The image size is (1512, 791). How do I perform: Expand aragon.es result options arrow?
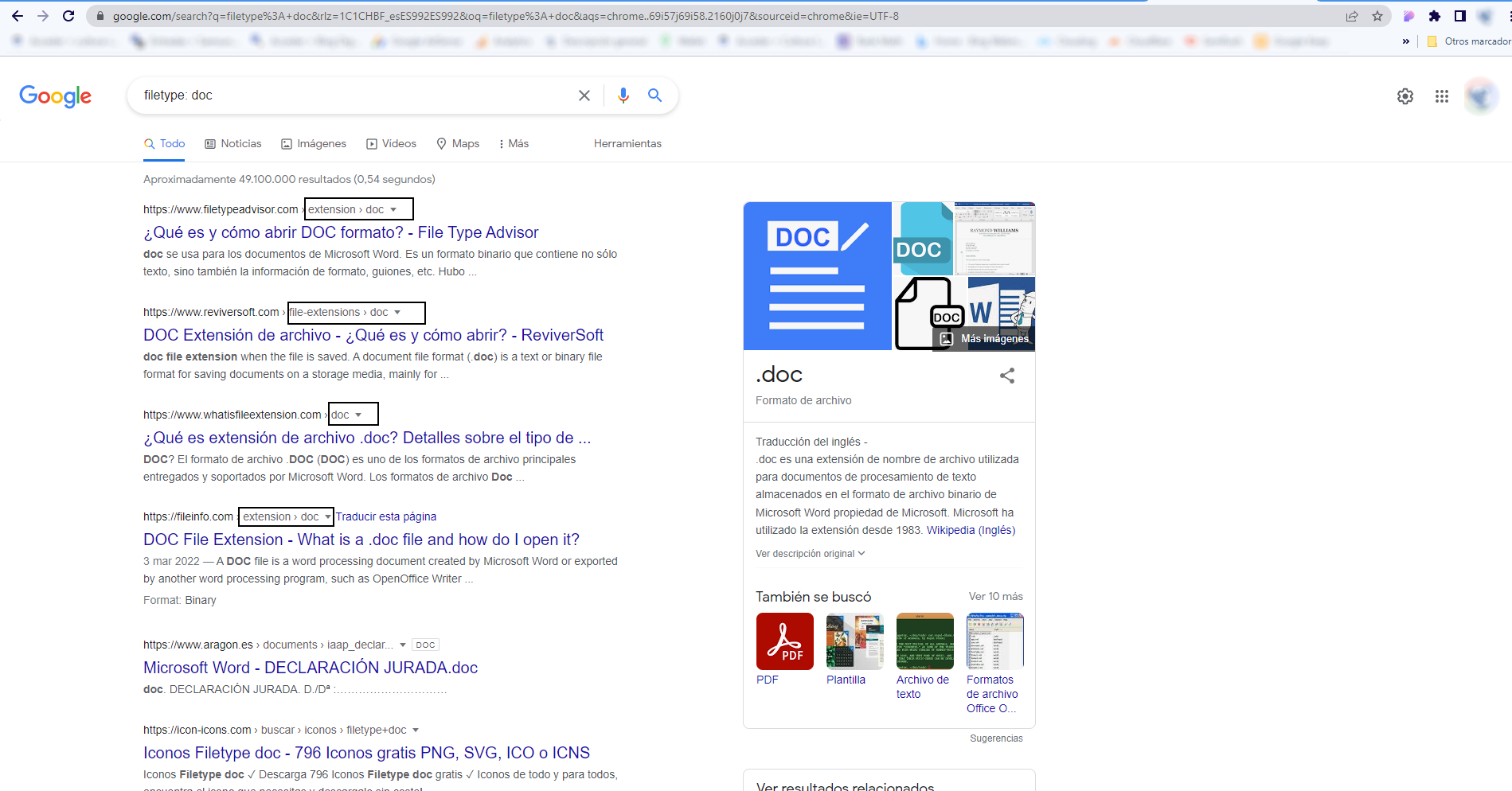403,645
